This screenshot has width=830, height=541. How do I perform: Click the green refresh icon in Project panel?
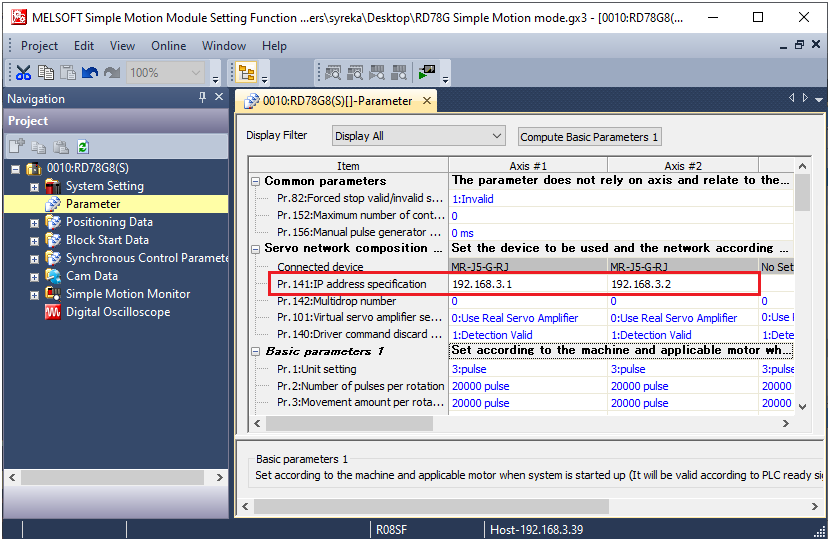click(83, 147)
